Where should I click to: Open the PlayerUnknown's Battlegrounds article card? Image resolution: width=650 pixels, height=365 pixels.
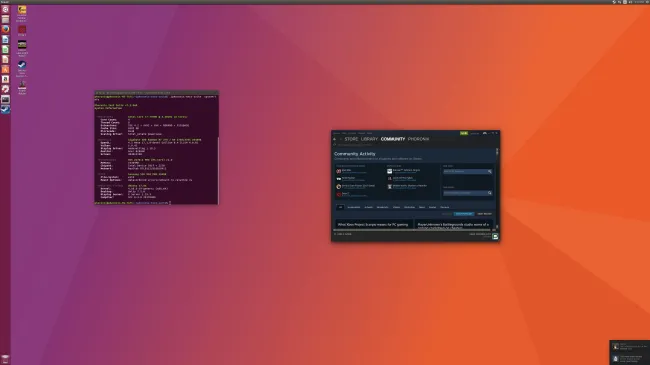pyautogui.click(x=454, y=224)
